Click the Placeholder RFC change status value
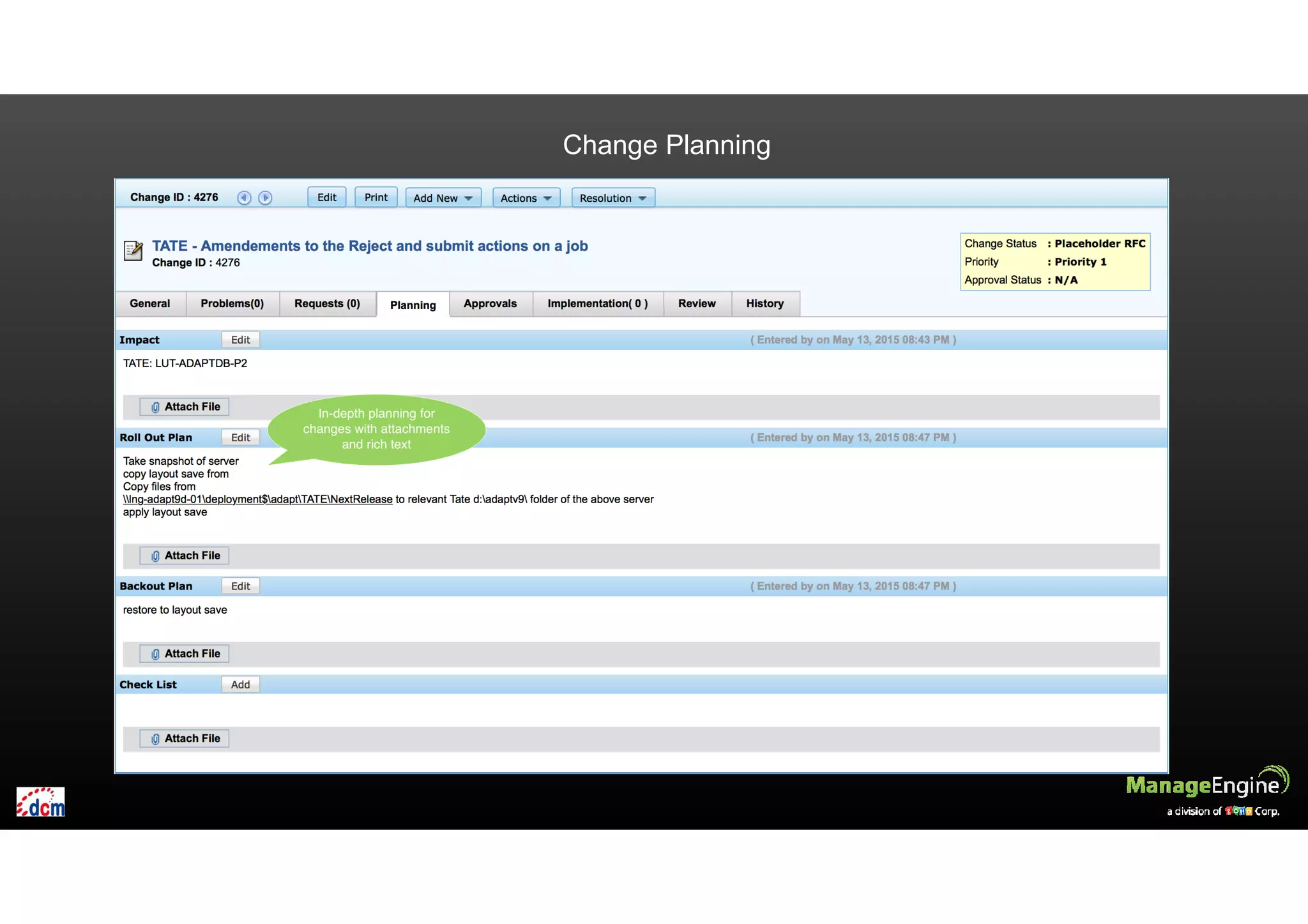The height and width of the screenshot is (924, 1308). [x=1100, y=243]
